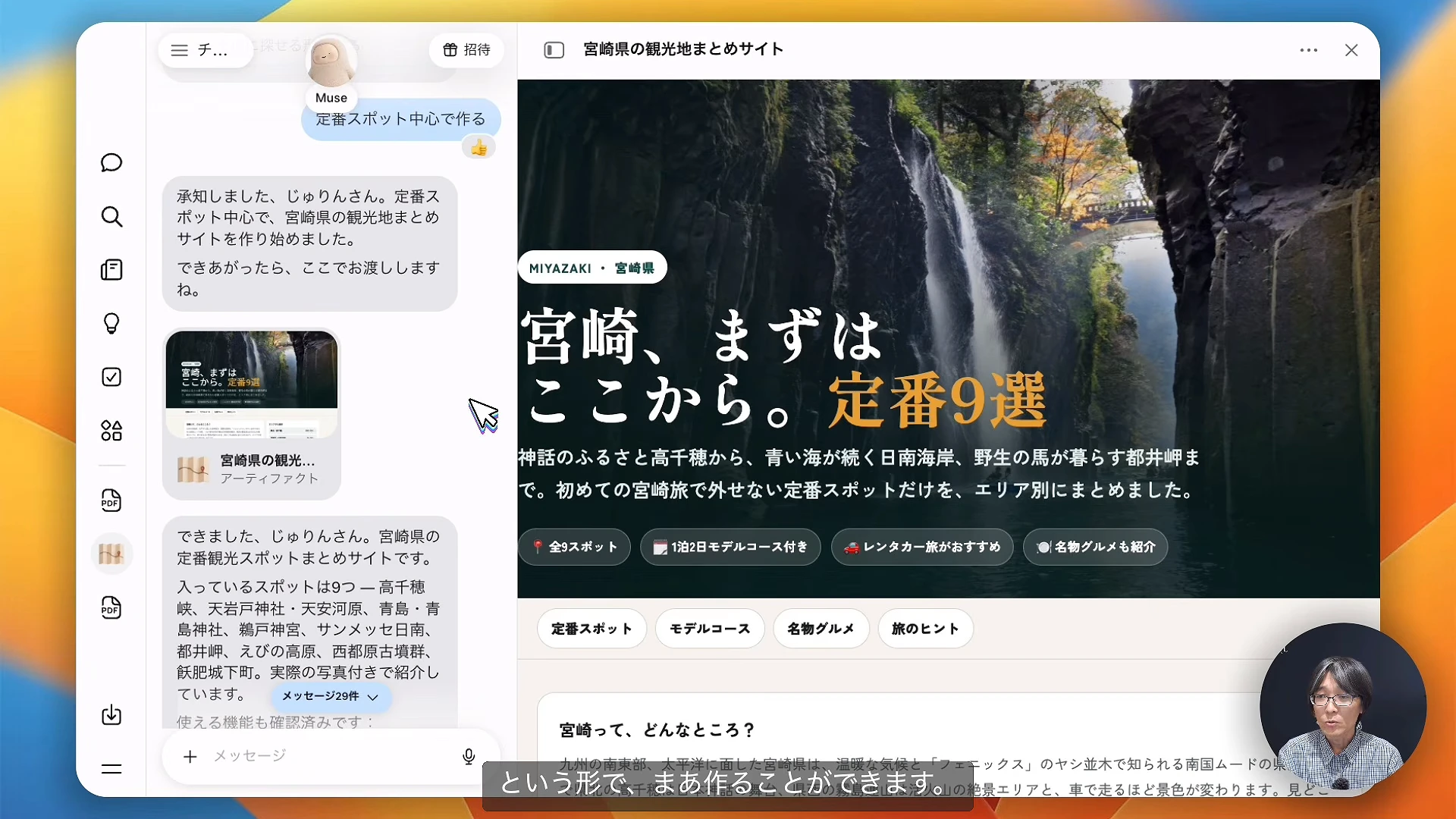This screenshot has height=819, width=1456.
Task: Open the hamburger chat menu button
Action: point(206,50)
